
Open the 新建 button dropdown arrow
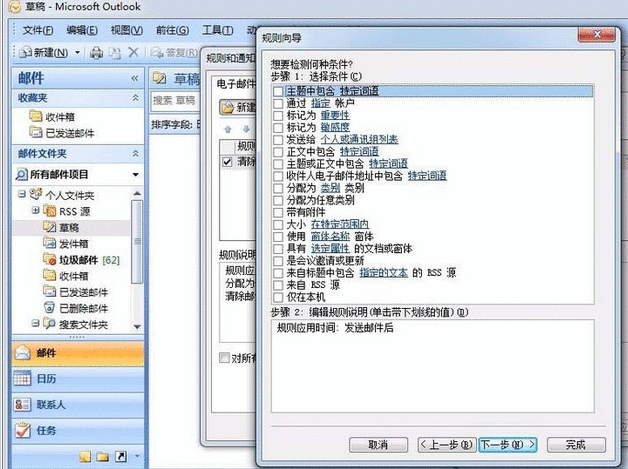coord(78,52)
